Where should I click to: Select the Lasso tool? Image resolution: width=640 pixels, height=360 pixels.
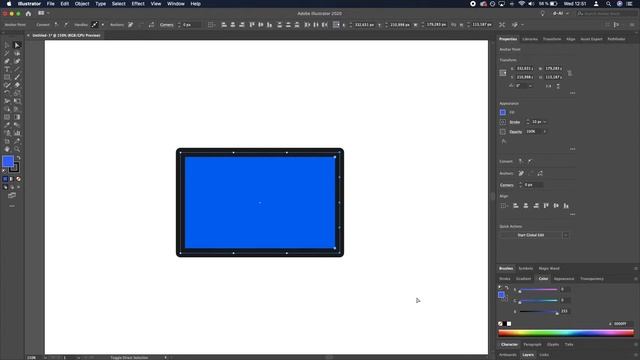tap(17, 53)
